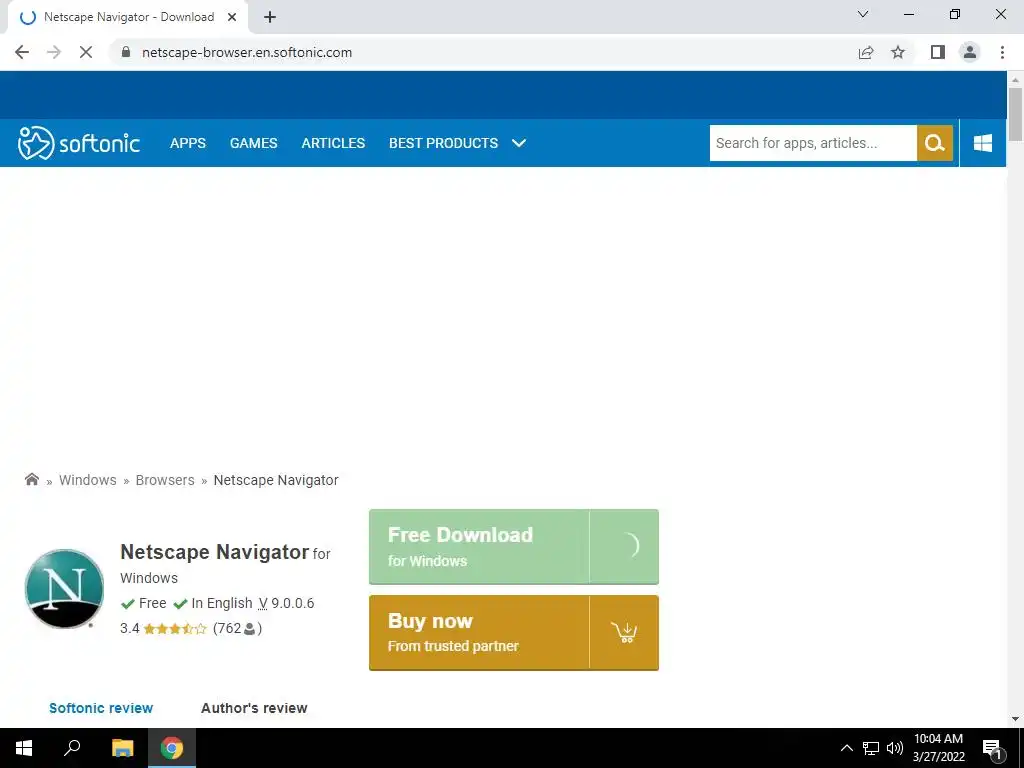This screenshot has width=1024, height=768.
Task: Click the share page icon
Action: (x=866, y=52)
